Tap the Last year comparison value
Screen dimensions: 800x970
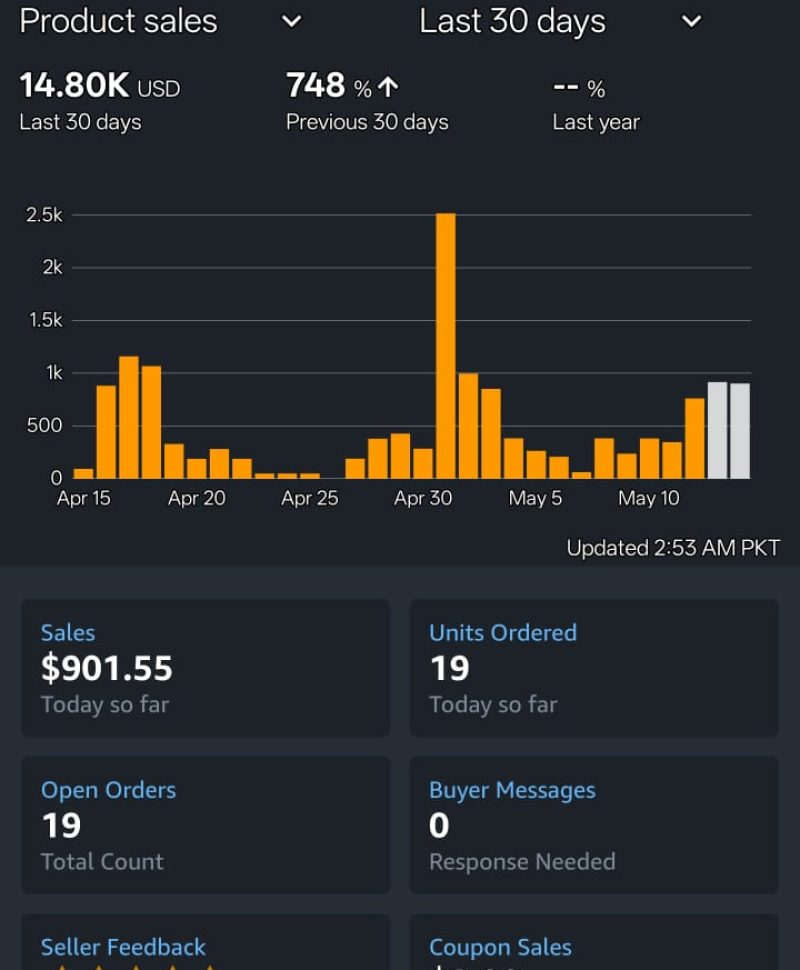click(x=579, y=89)
